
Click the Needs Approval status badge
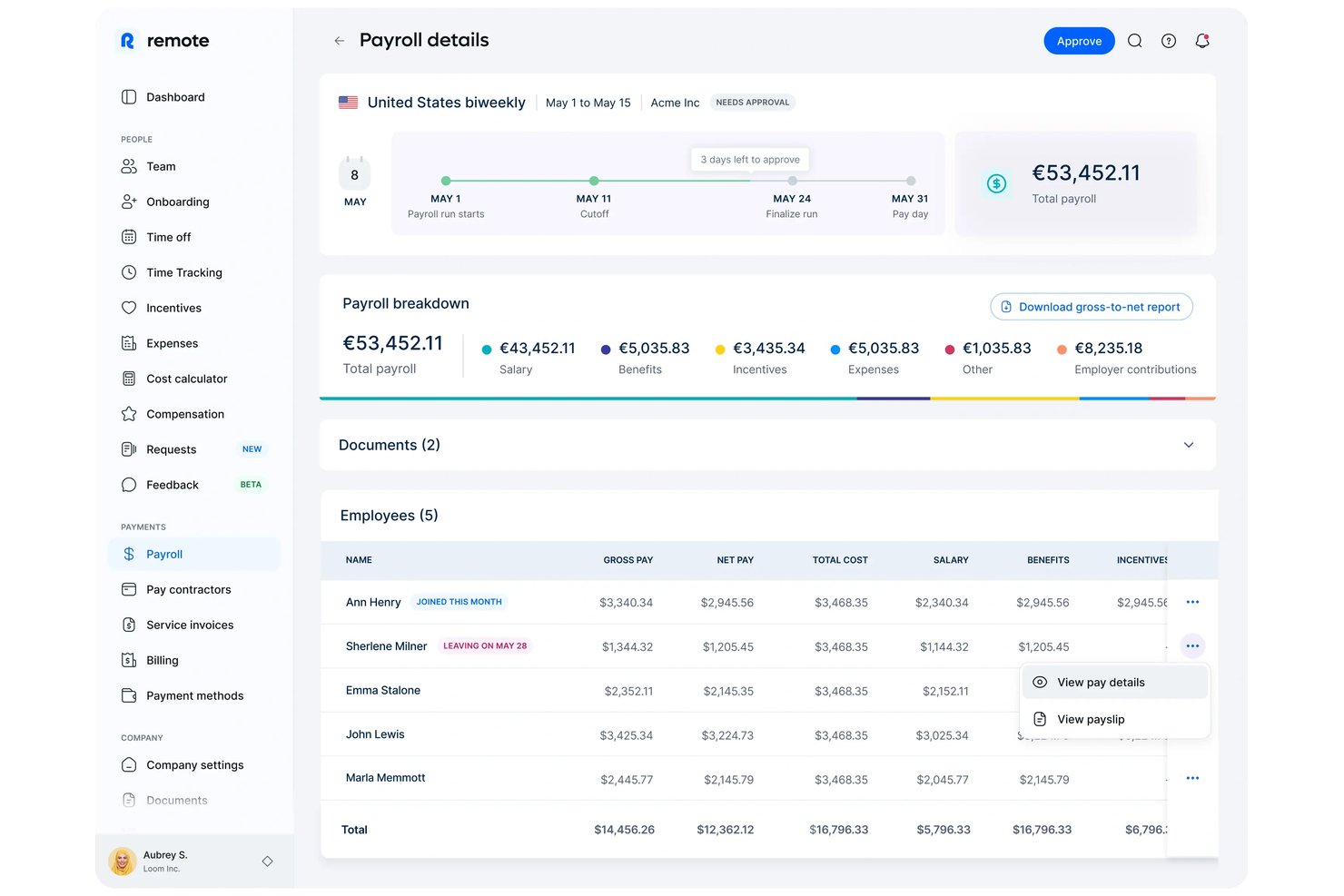point(753,103)
